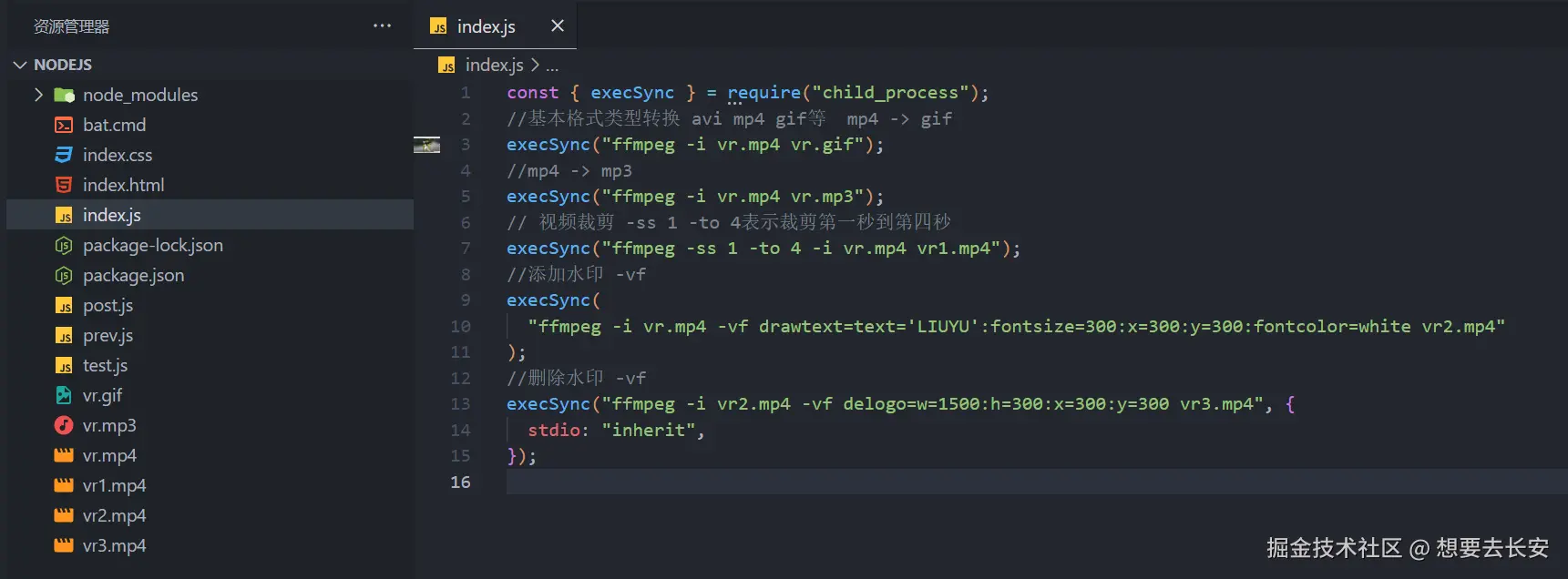Click the video icon beside vr1.mp4

point(64,485)
